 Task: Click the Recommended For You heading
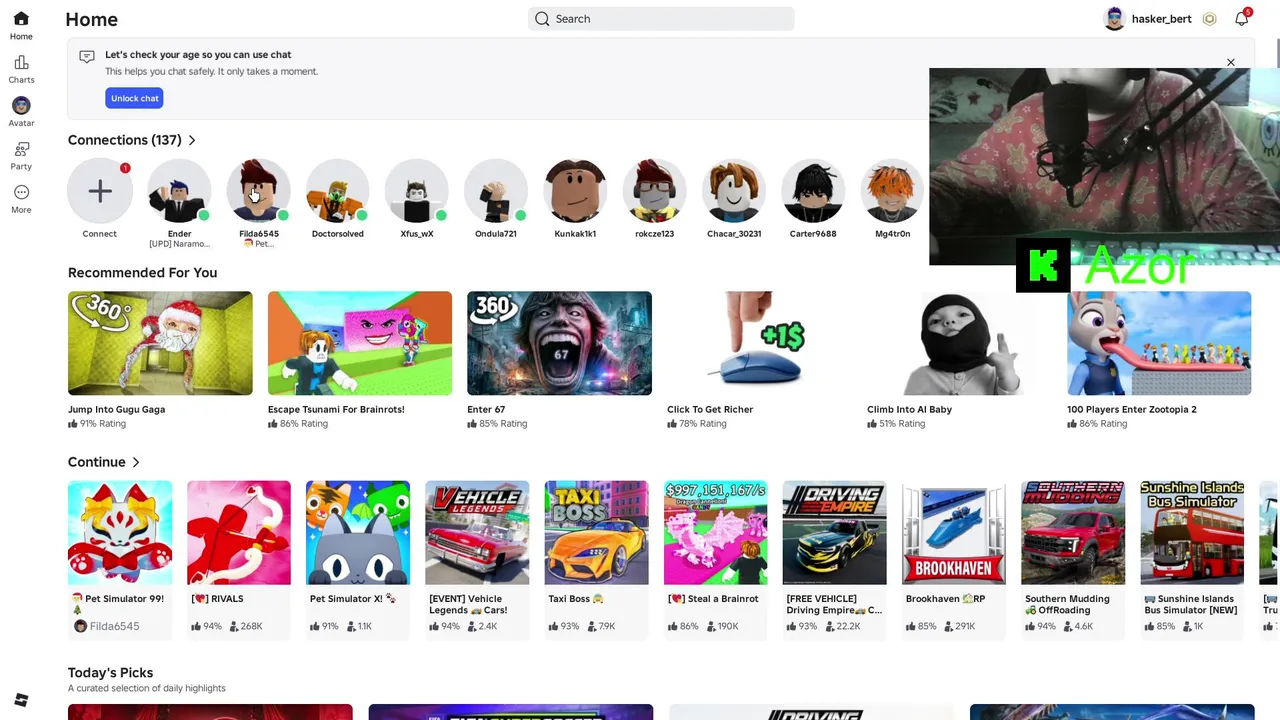142,273
